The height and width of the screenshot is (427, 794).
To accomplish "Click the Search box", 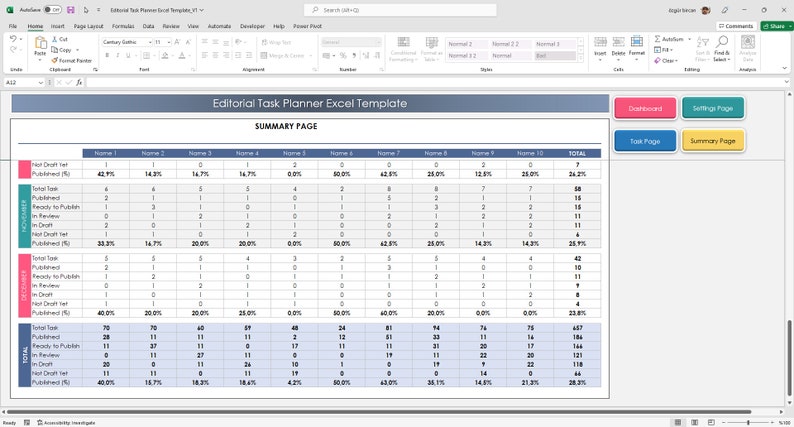I will [x=400, y=10].
